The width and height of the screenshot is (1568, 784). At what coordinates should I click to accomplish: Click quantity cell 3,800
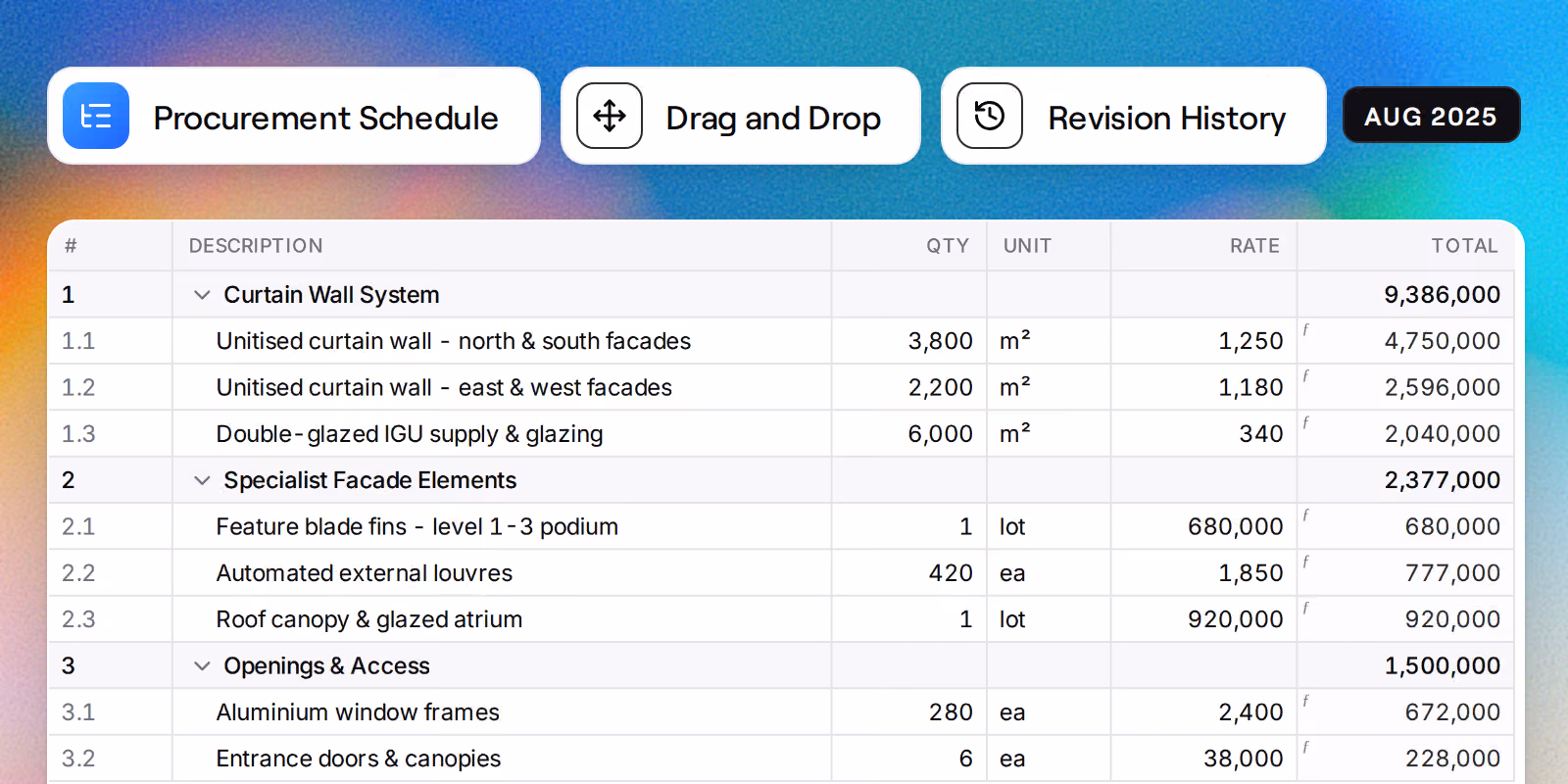click(x=908, y=341)
